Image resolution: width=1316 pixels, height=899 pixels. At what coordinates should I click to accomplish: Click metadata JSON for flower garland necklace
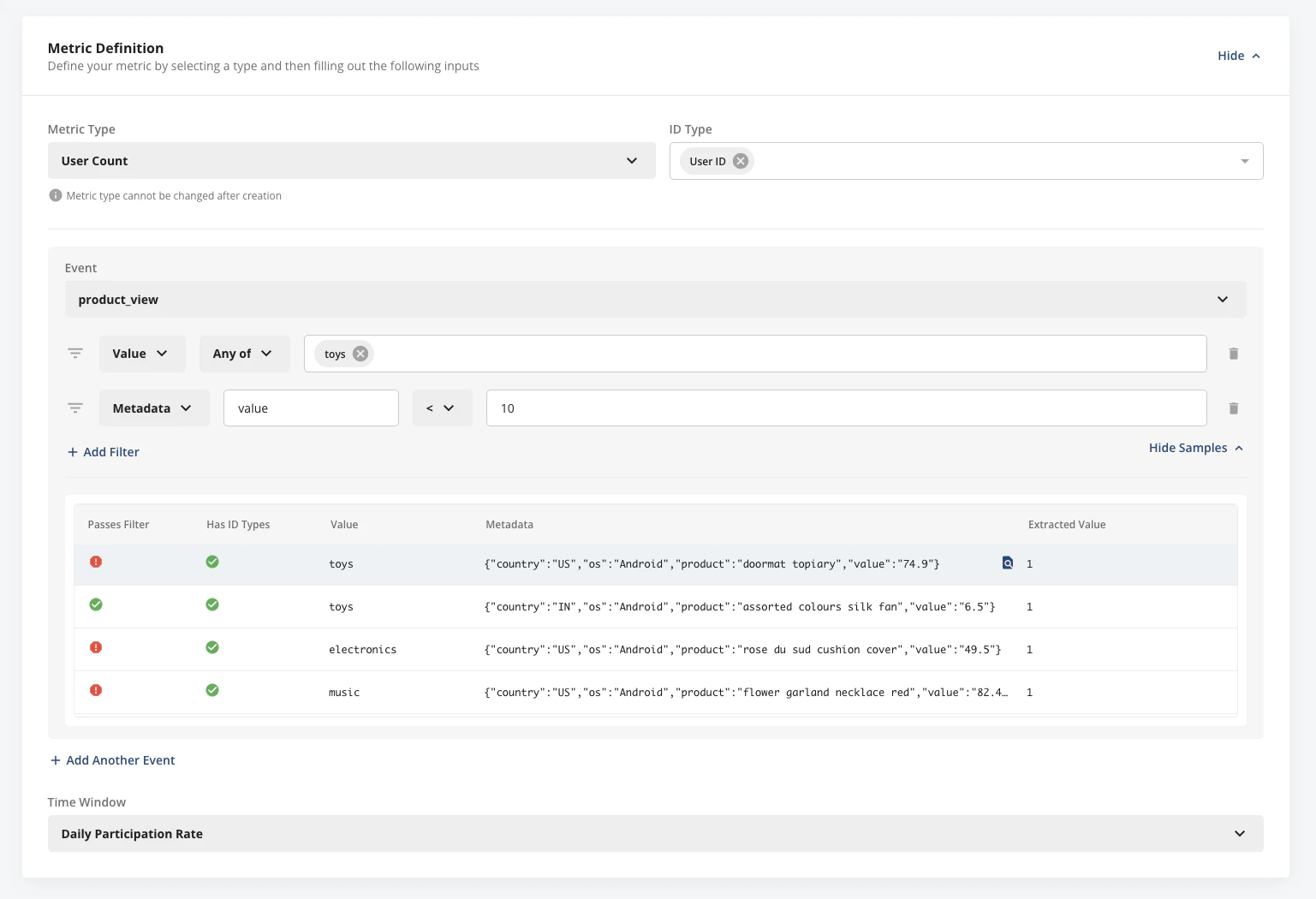(x=746, y=693)
